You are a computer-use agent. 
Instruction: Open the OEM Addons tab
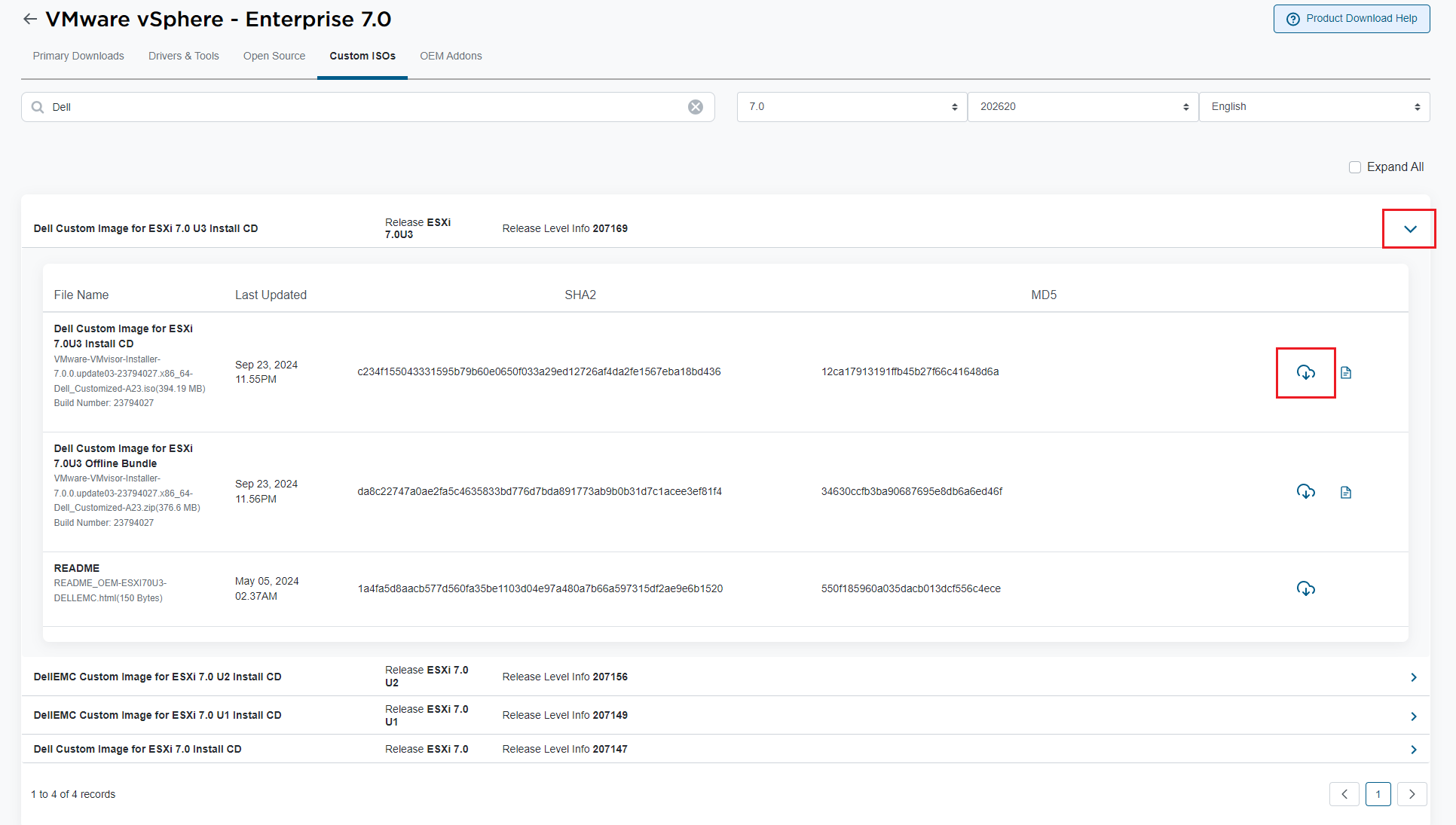tap(451, 56)
